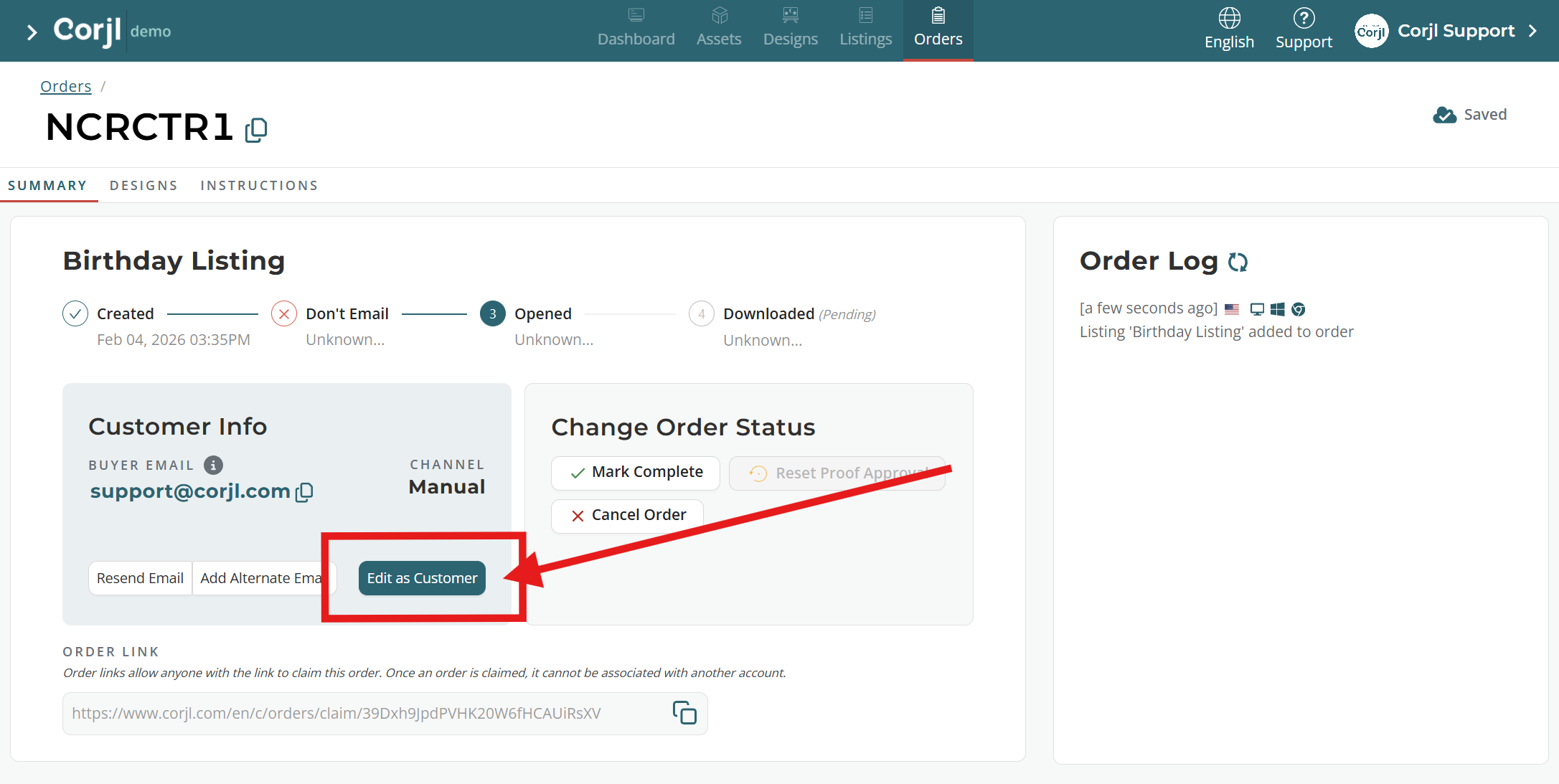Click the buyer email info icon
Screen dimensions: 1559x784
coord(213,466)
